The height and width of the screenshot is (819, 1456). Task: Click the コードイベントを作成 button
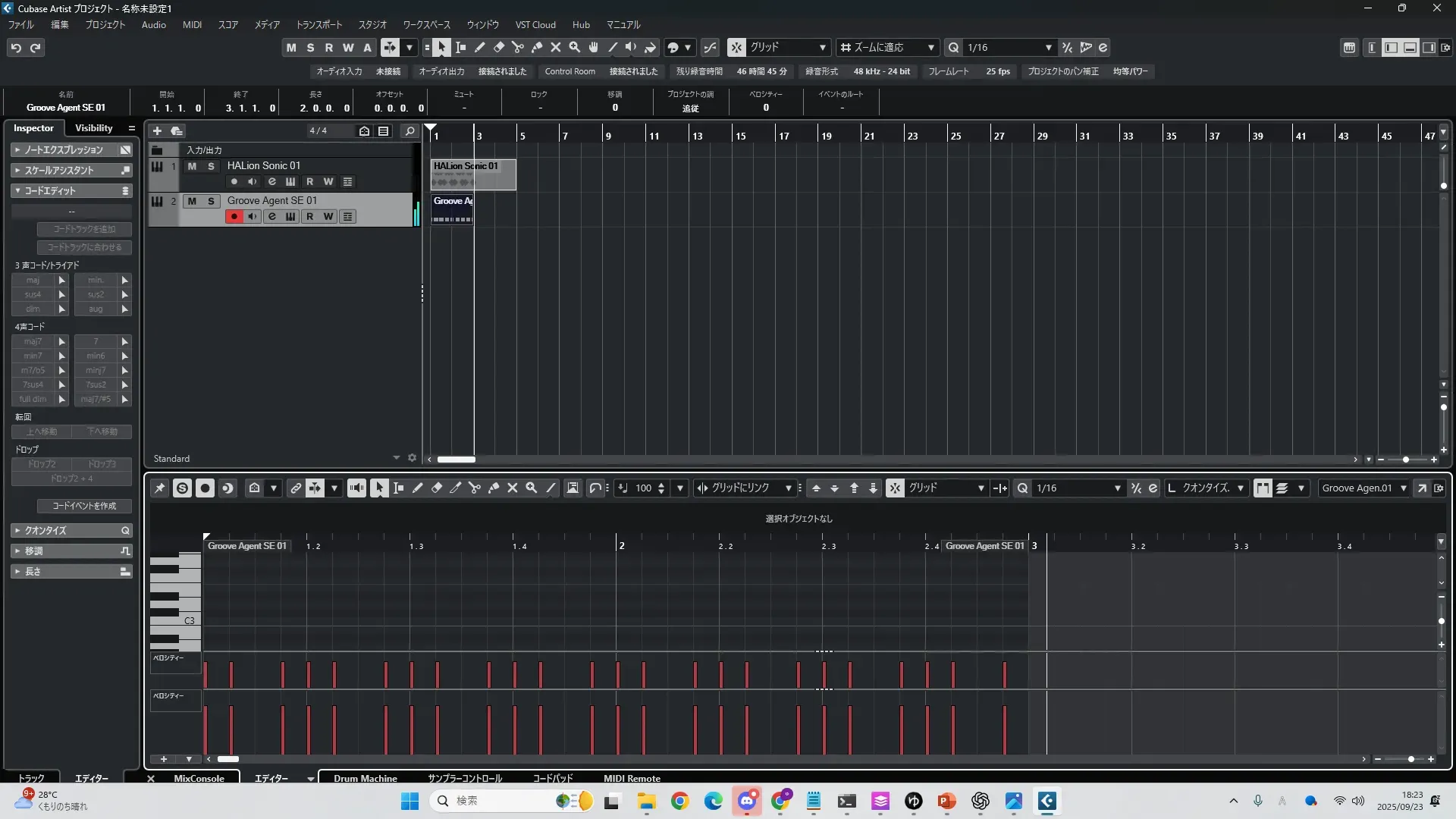pyautogui.click(x=83, y=506)
